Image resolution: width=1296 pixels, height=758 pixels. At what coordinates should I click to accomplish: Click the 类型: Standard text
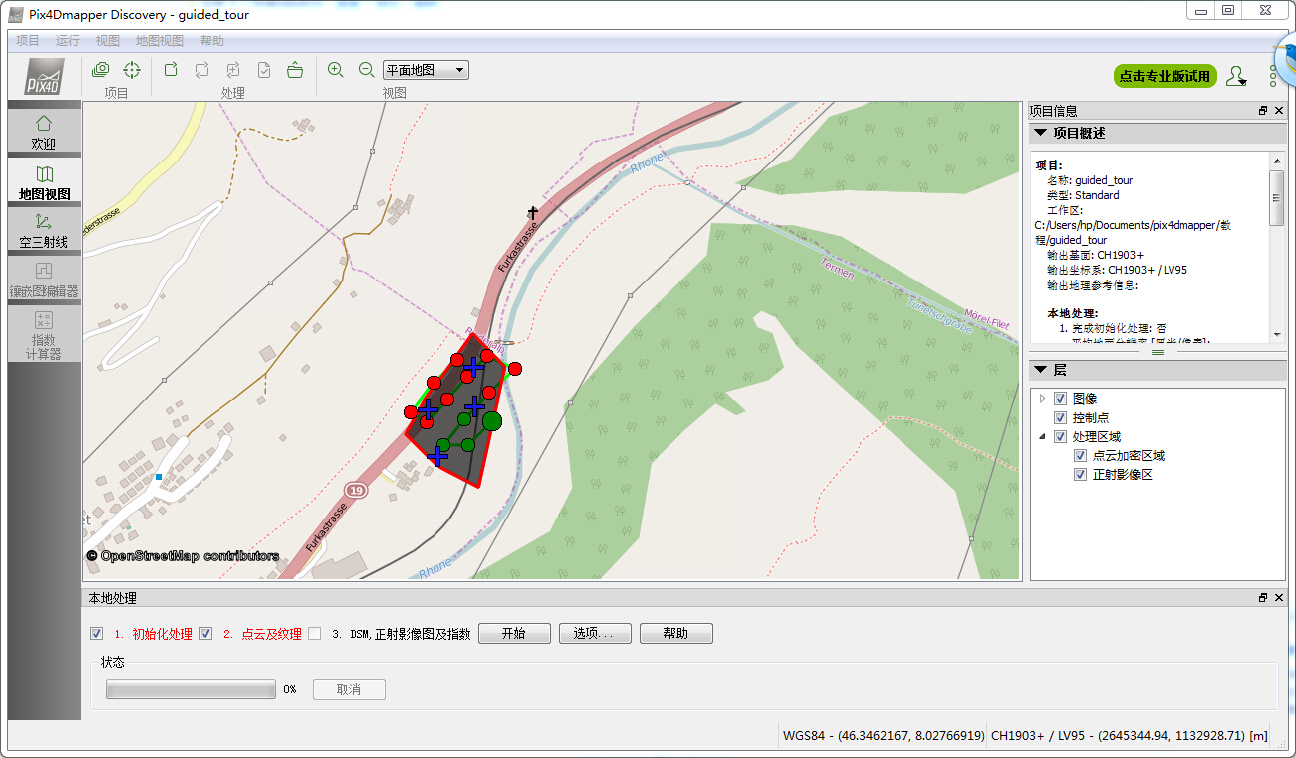[x=1083, y=195]
